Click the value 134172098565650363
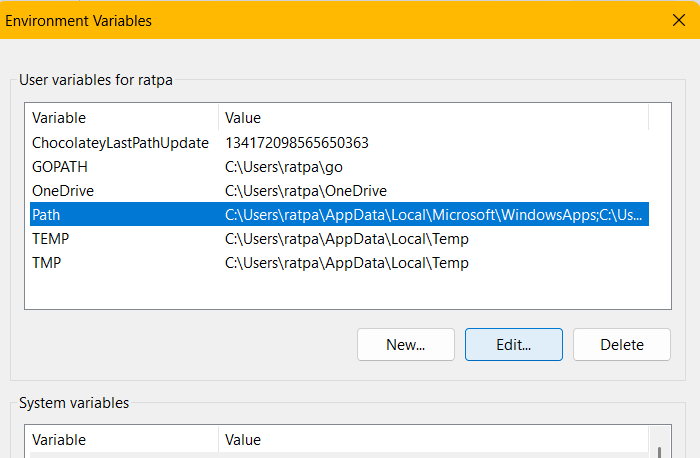The height and width of the screenshot is (458, 700). (x=297, y=143)
